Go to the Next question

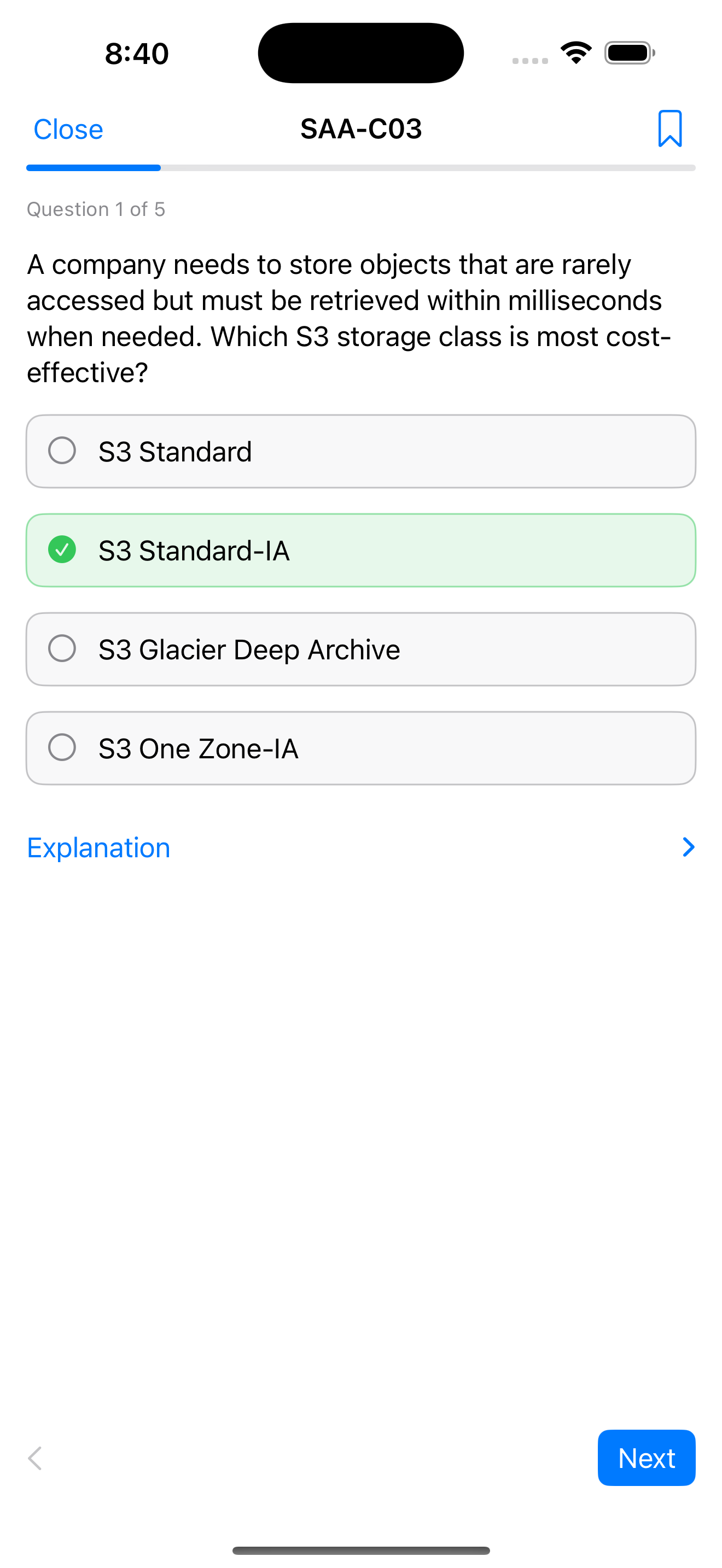[x=647, y=1458]
